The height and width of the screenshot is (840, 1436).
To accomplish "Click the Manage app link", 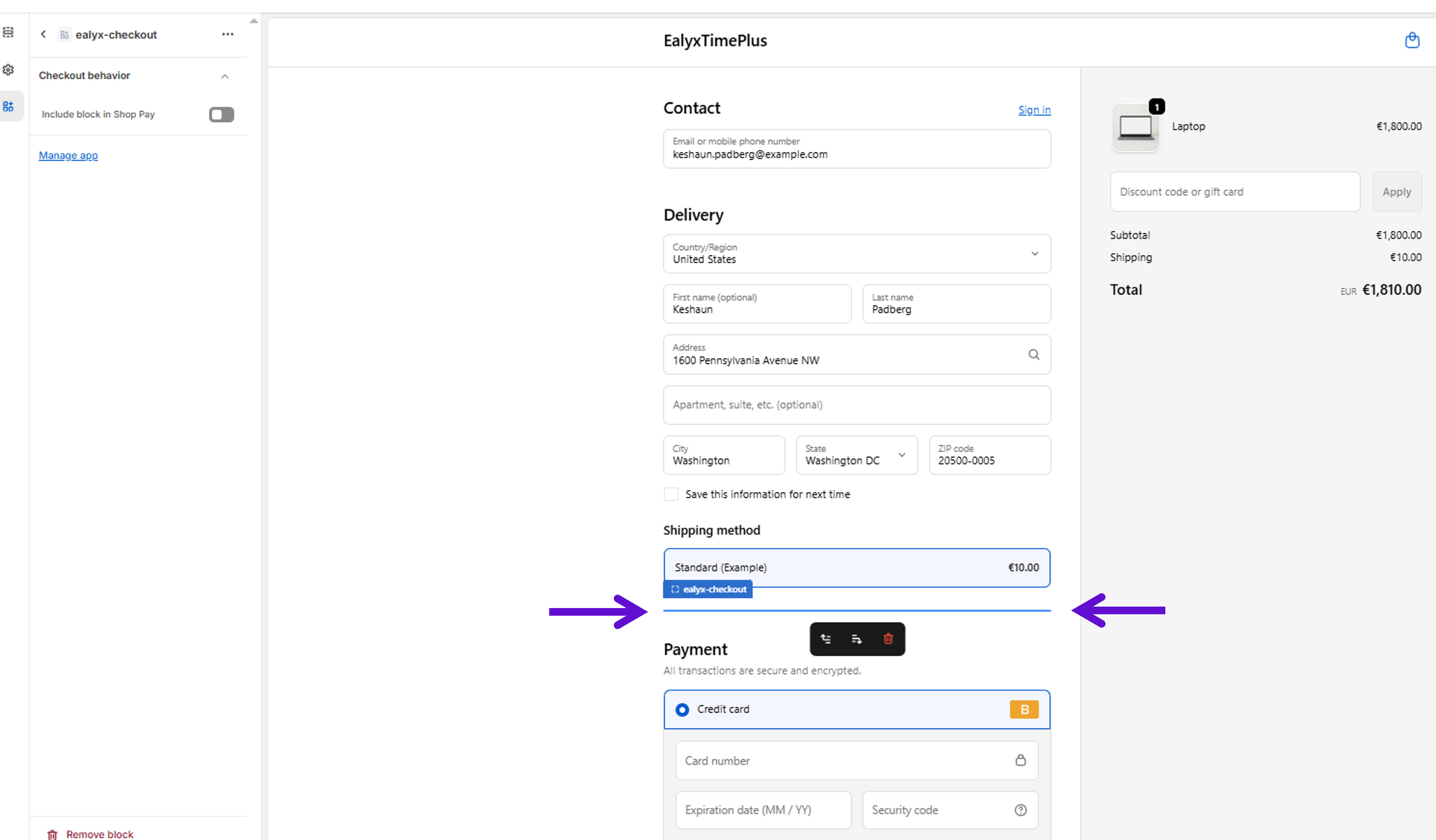I will click(x=68, y=155).
